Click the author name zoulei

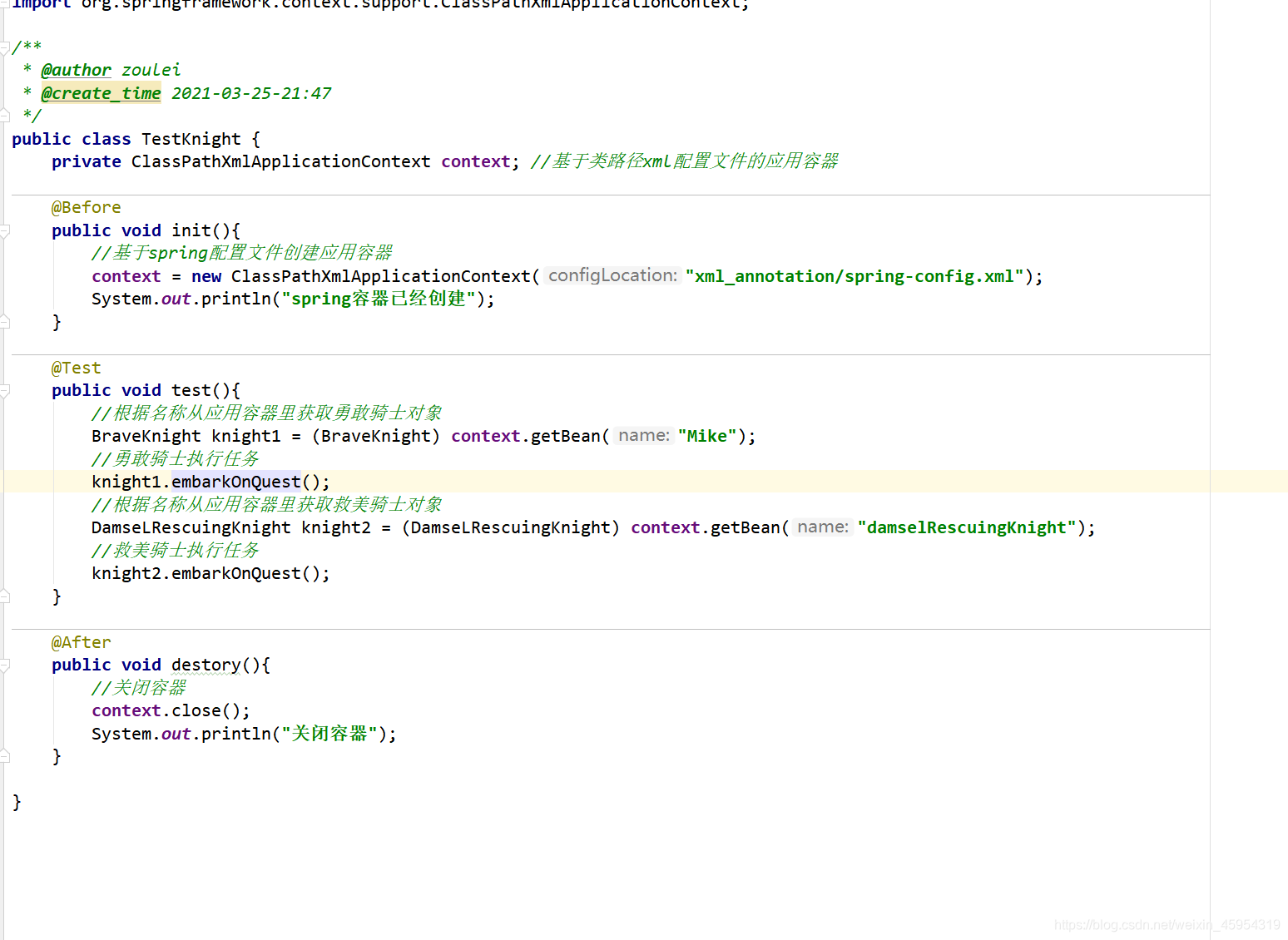pyautogui.click(x=151, y=70)
